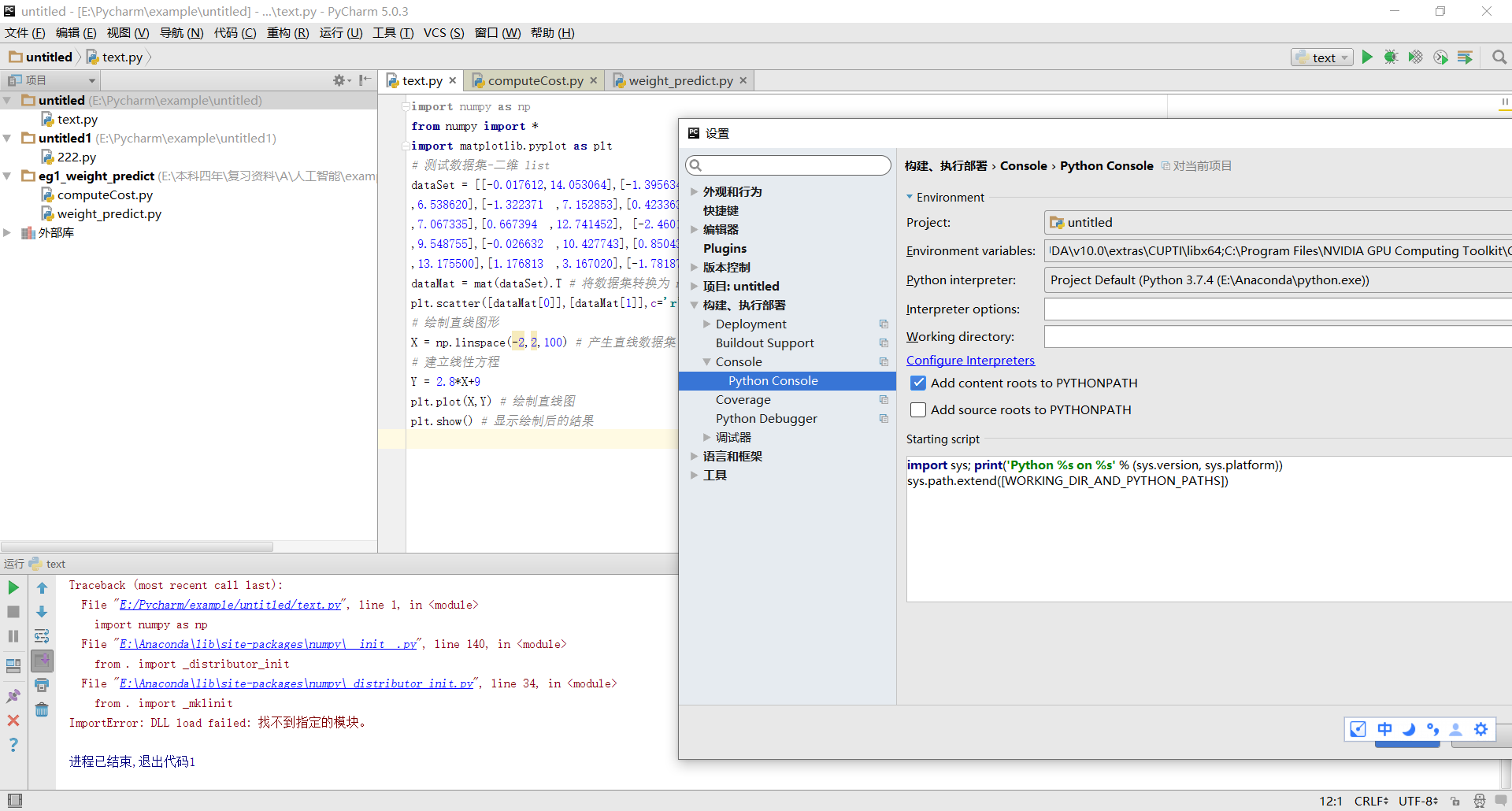The width and height of the screenshot is (1512, 811).
Task: Expand the external libraries node
Action: tap(7, 233)
